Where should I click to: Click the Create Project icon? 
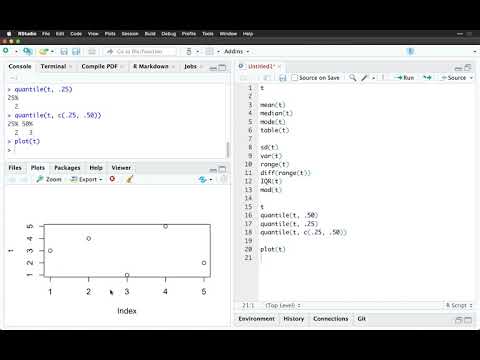28,51
